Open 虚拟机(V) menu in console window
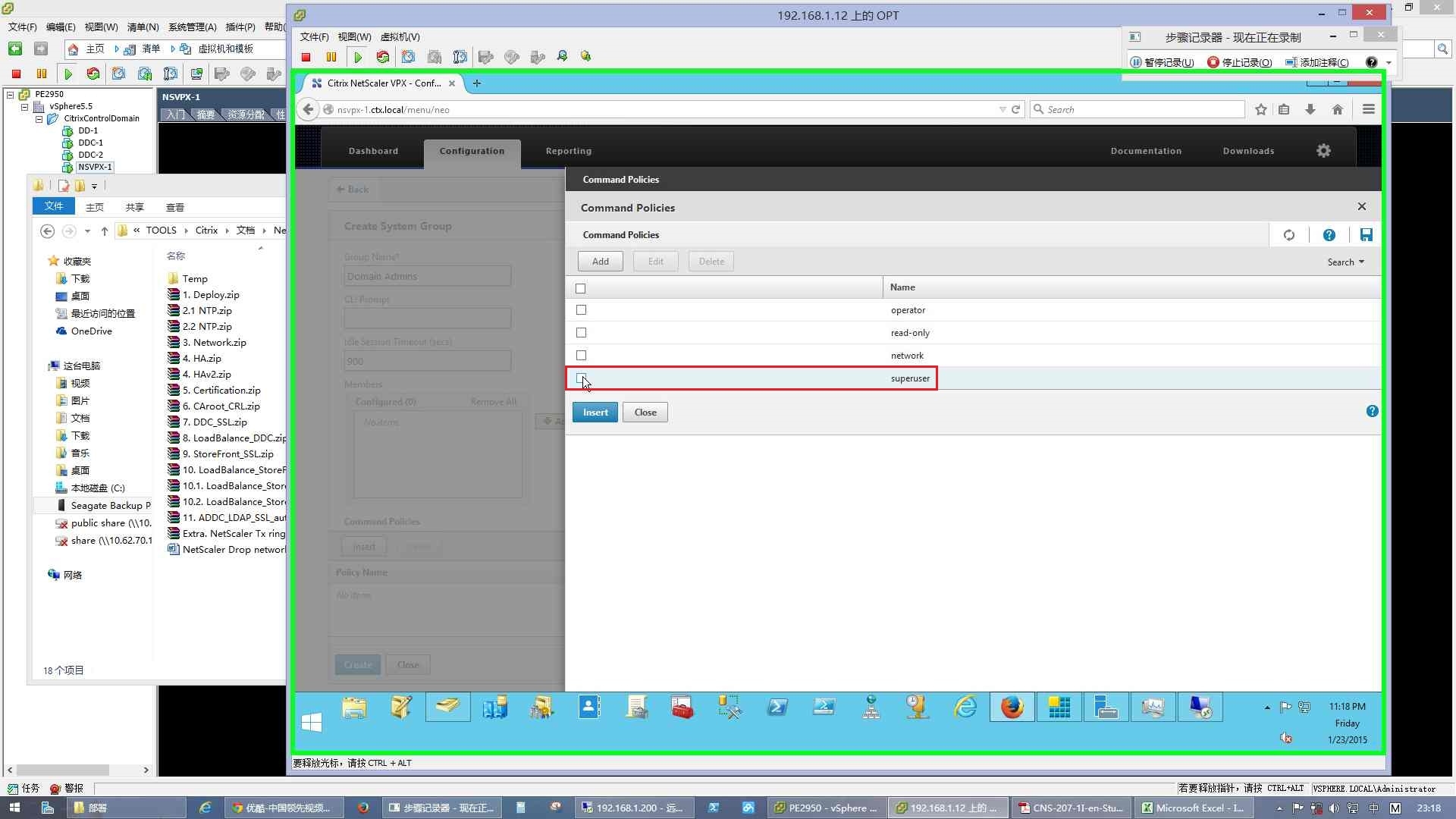Image resolution: width=1456 pixels, height=819 pixels. click(400, 36)
